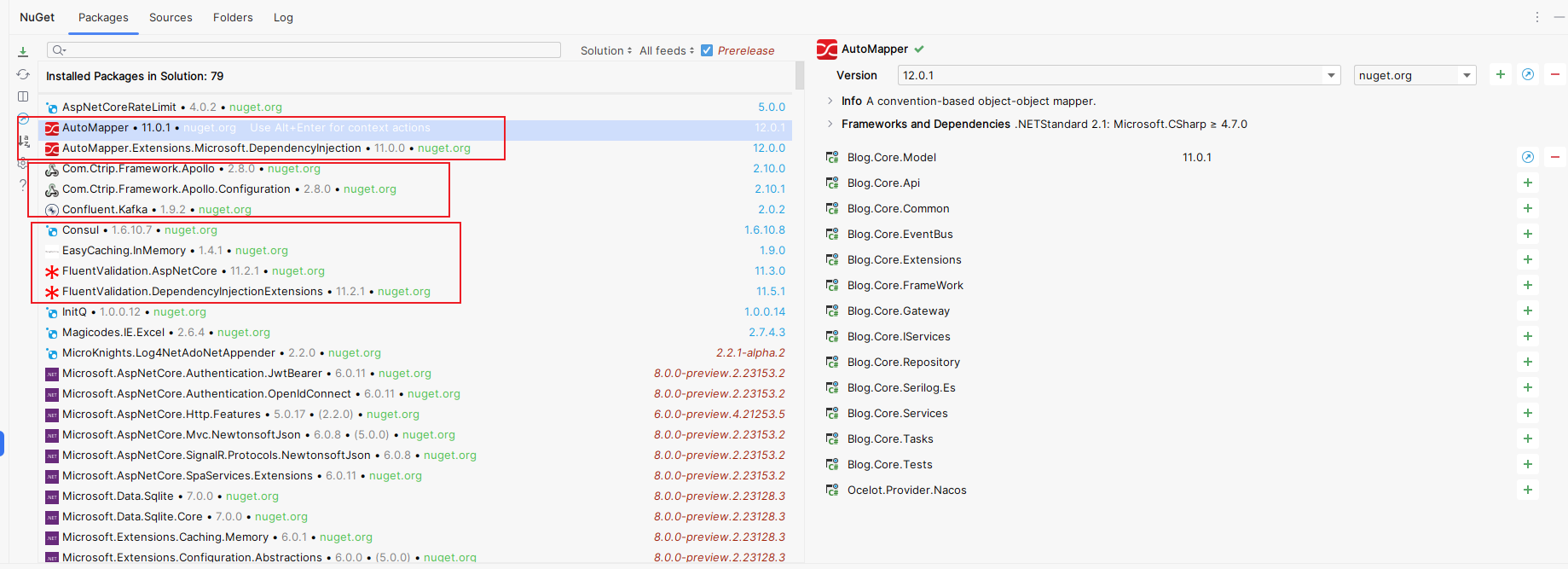Install AutoMapper into Blog.Core.Api with plus icon
This screenshot has height=569, width=1568.
click(x=1528, y=183)
